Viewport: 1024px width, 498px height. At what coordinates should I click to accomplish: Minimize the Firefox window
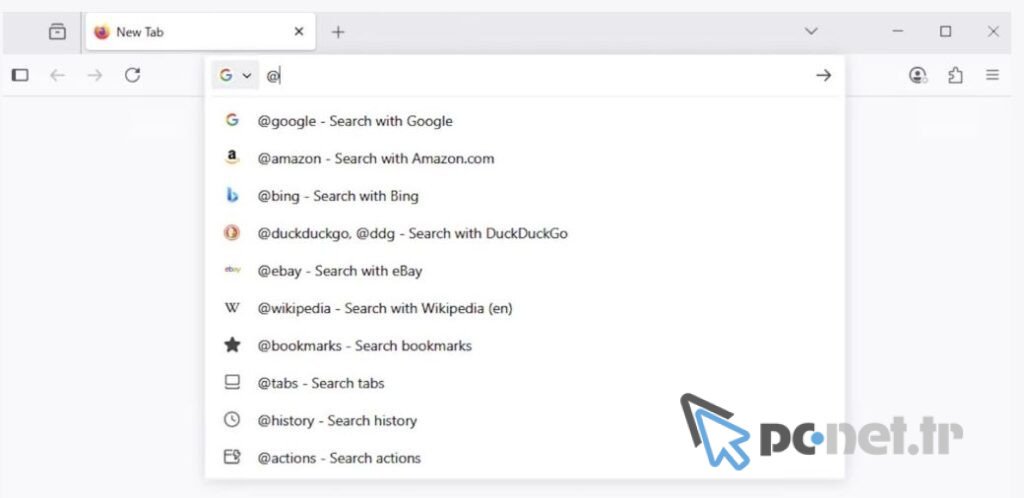click(x=898, y=31)
